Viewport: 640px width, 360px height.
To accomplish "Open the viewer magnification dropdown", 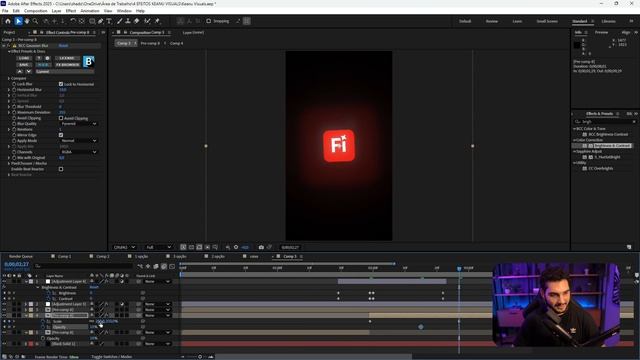I will pyautogui.click(x=124, y=247).
